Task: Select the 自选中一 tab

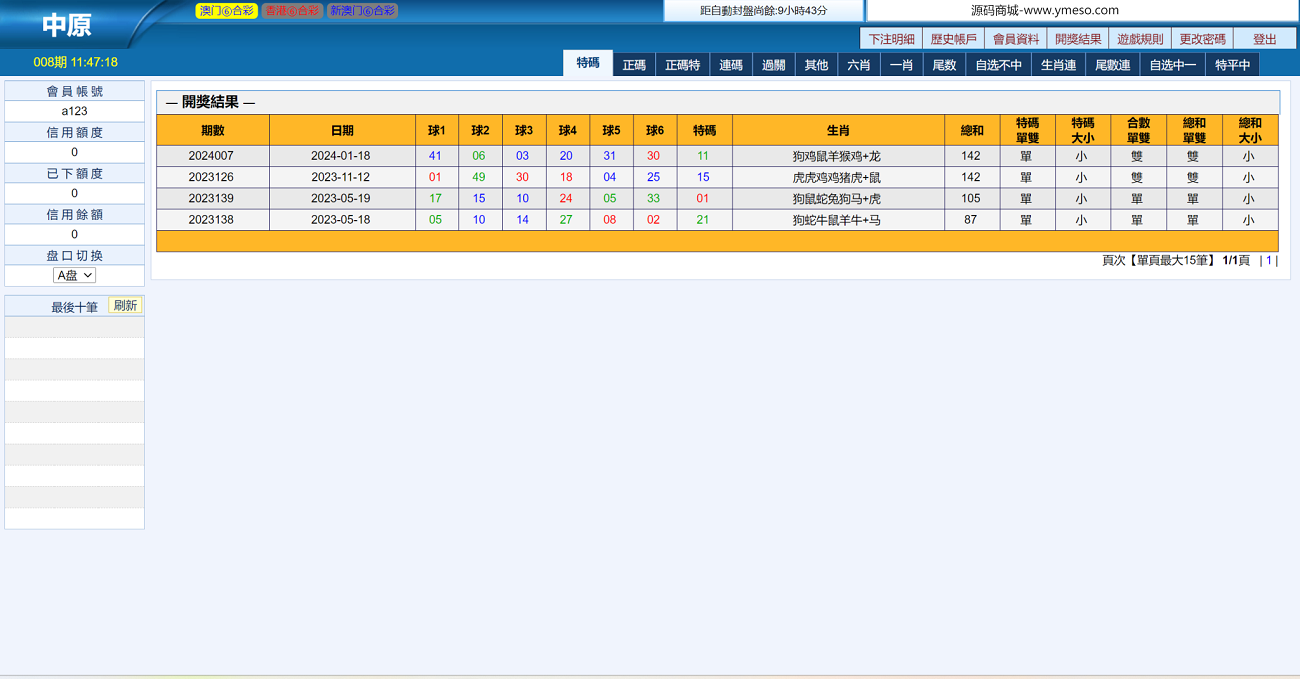Action: 1173,65
